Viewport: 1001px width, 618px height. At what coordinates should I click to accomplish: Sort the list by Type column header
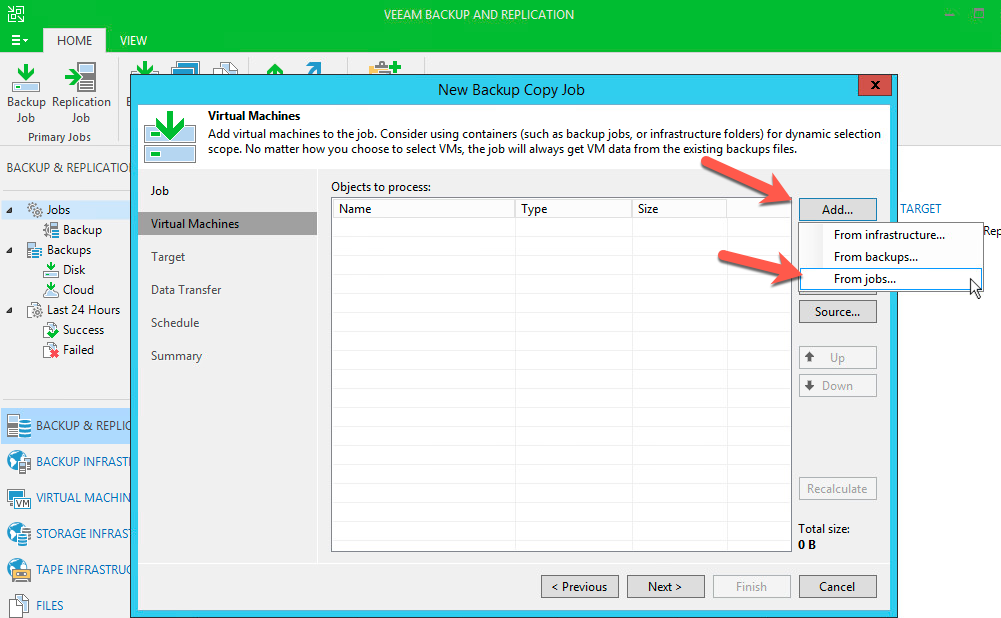coord(573,209)
